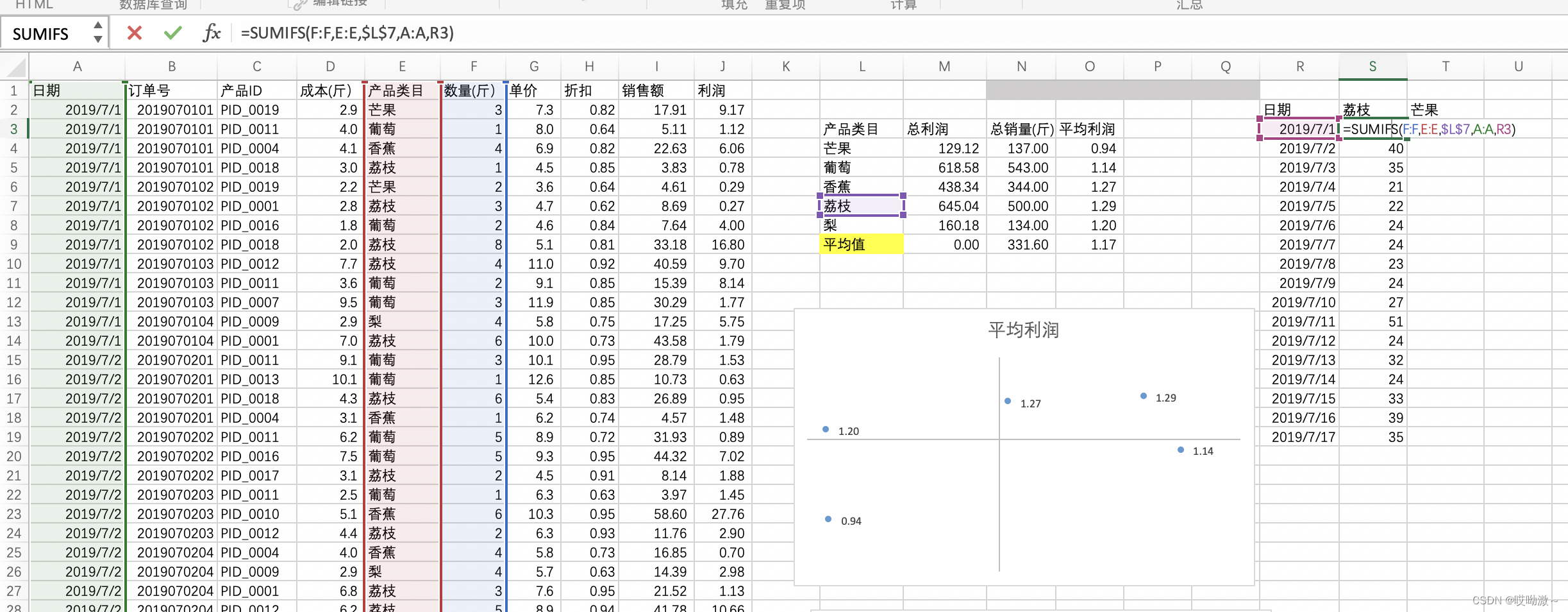1568x612 pixels.
Task: Click chart data point labeled 0.94
Action: coord(828,519)
